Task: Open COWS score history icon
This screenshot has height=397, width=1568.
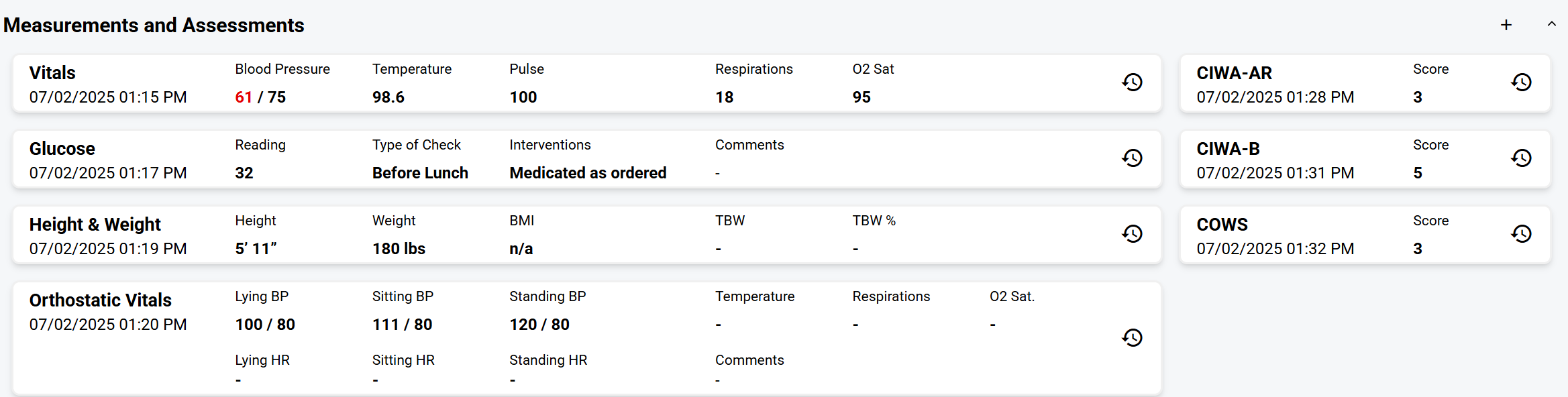Action: click(x=1521, y=234)
